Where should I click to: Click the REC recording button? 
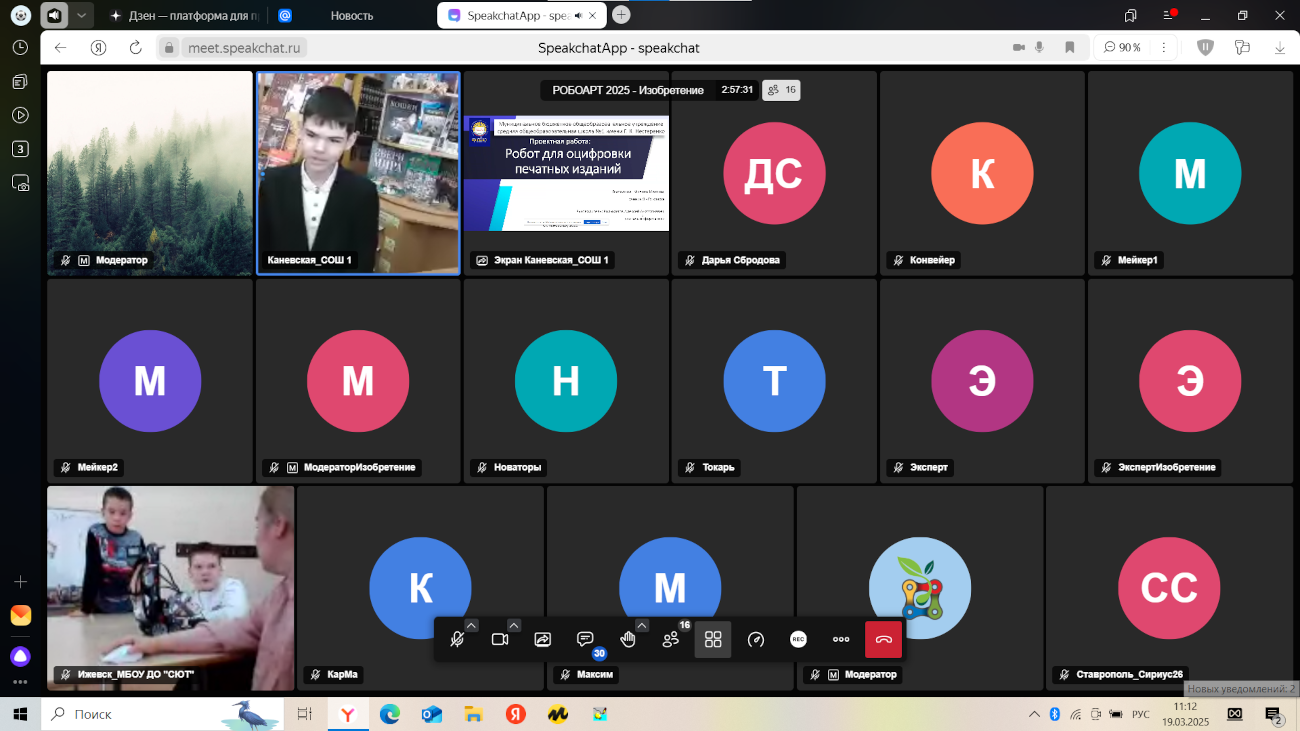point(798,640)
